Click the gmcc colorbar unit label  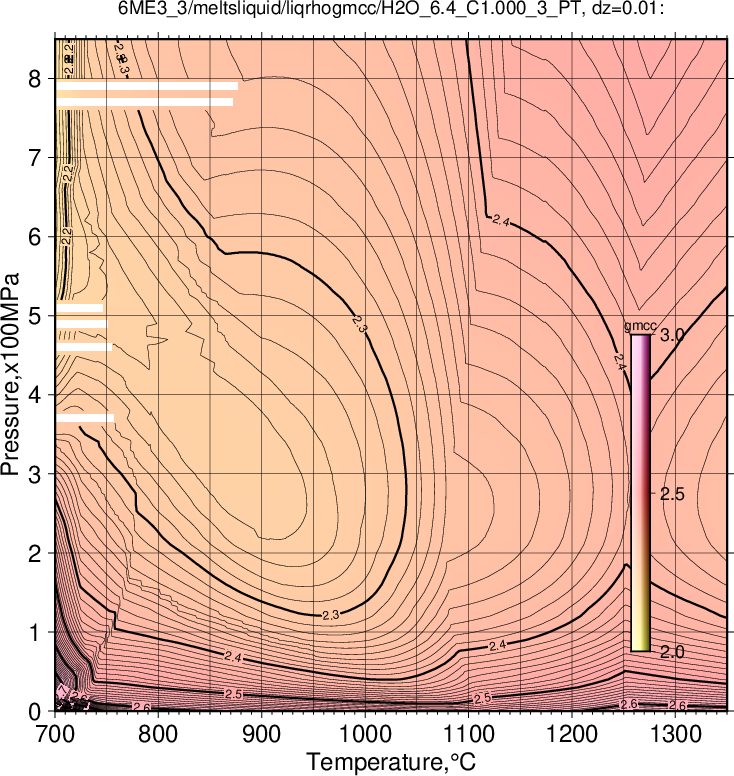pyautogui.click(x=640, y=326)
